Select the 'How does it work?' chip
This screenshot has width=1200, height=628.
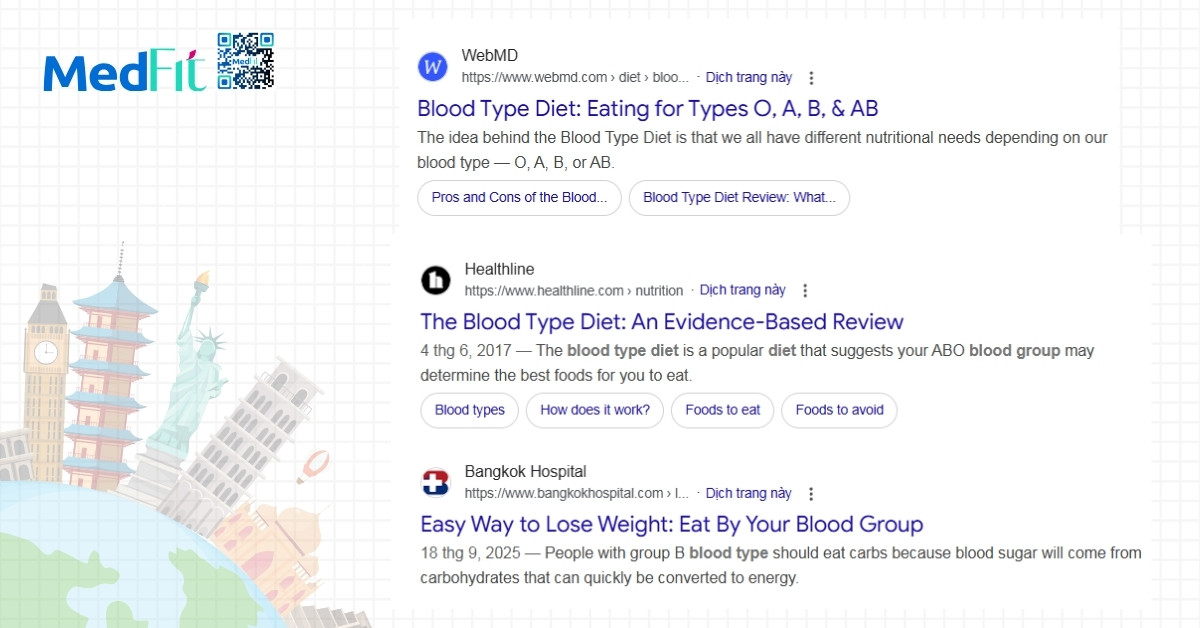pos(595,410)
